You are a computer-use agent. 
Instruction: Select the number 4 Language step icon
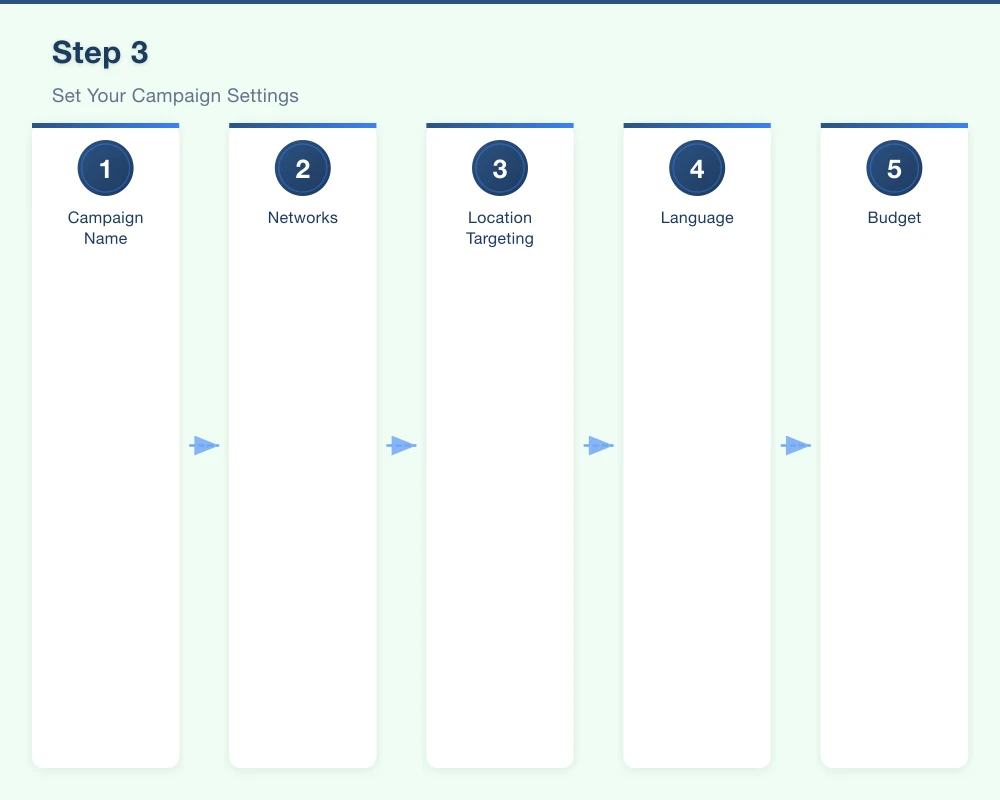coord(696,168)
